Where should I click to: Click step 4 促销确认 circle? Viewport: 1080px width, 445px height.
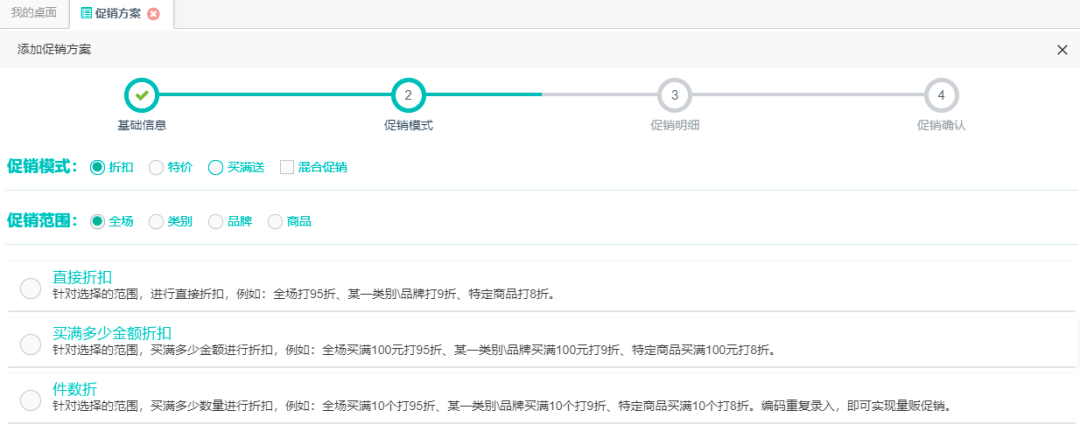(941, 95)
